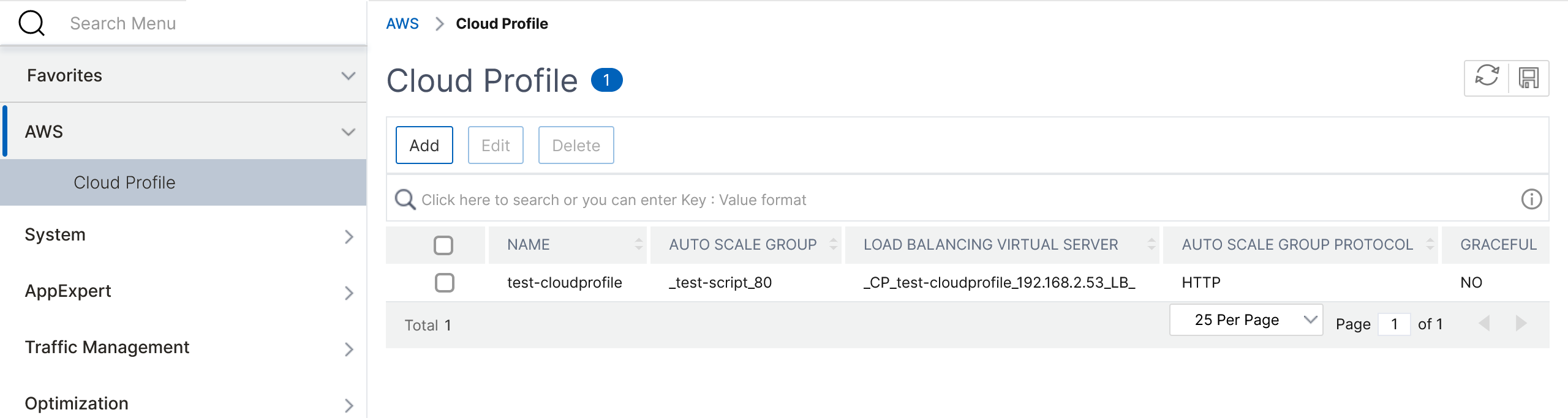Expand the Favorites section chevron
This screenshot has width=1568, height=418.
click(349, 76)
